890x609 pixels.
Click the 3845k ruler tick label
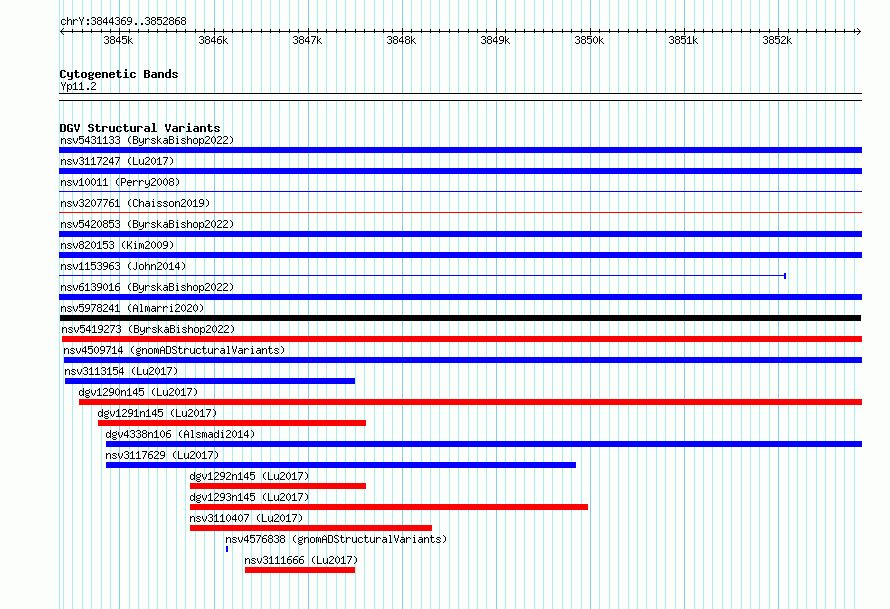coord(118,40)
